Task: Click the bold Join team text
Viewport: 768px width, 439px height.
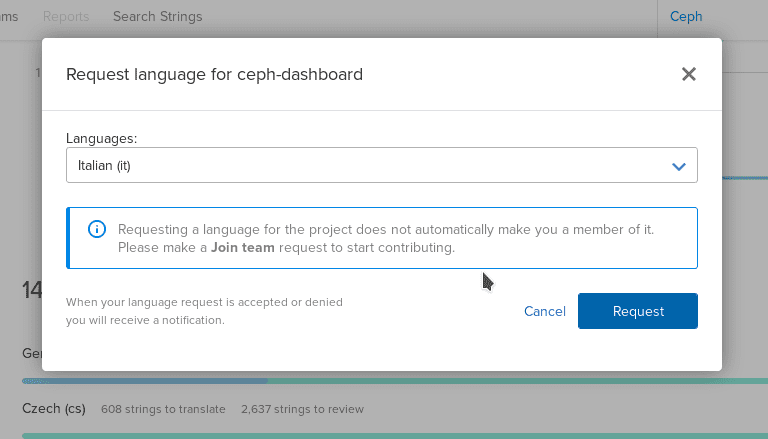Action: tap(243, 247)
